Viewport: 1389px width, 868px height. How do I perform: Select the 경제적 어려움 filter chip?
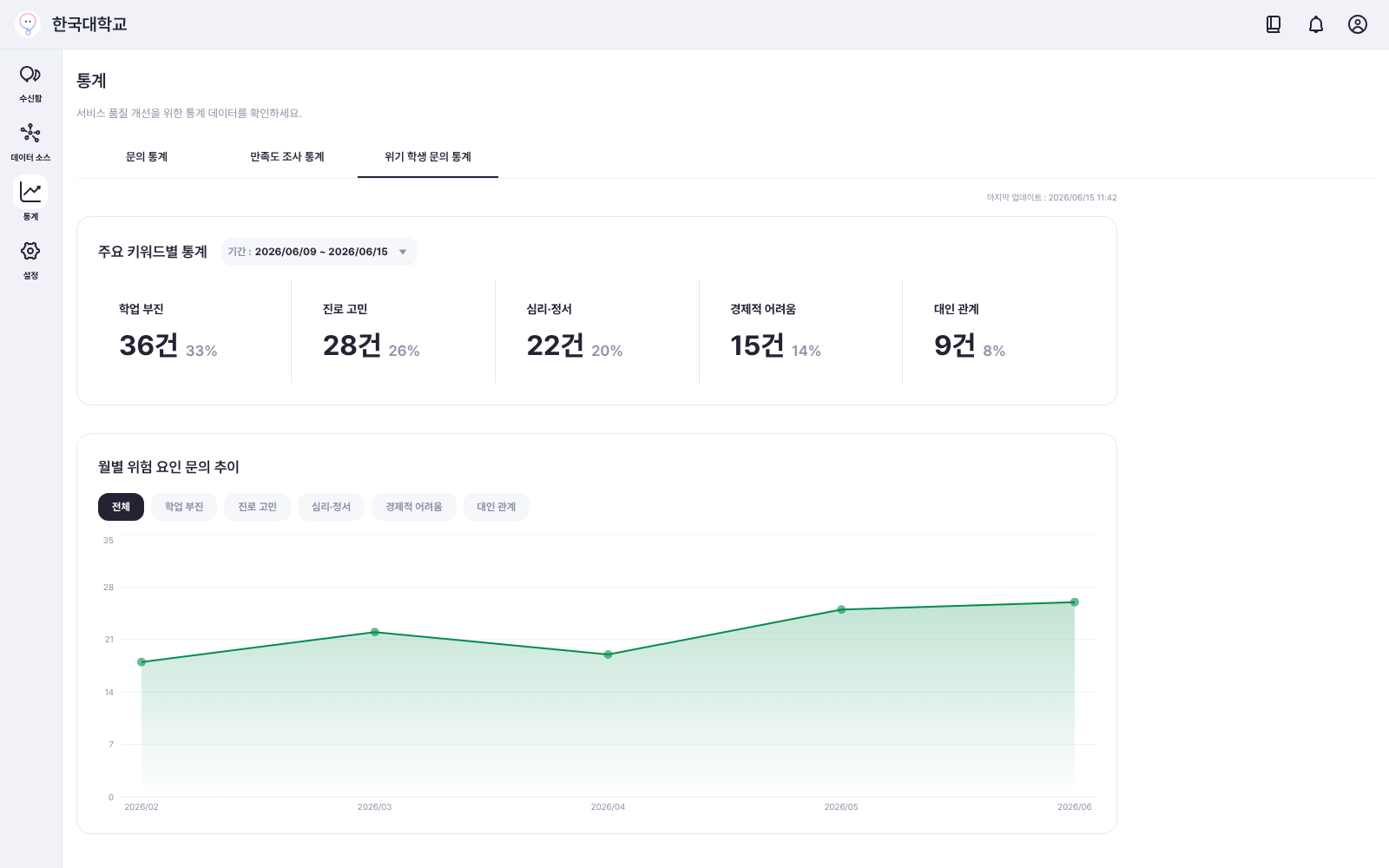414,507
